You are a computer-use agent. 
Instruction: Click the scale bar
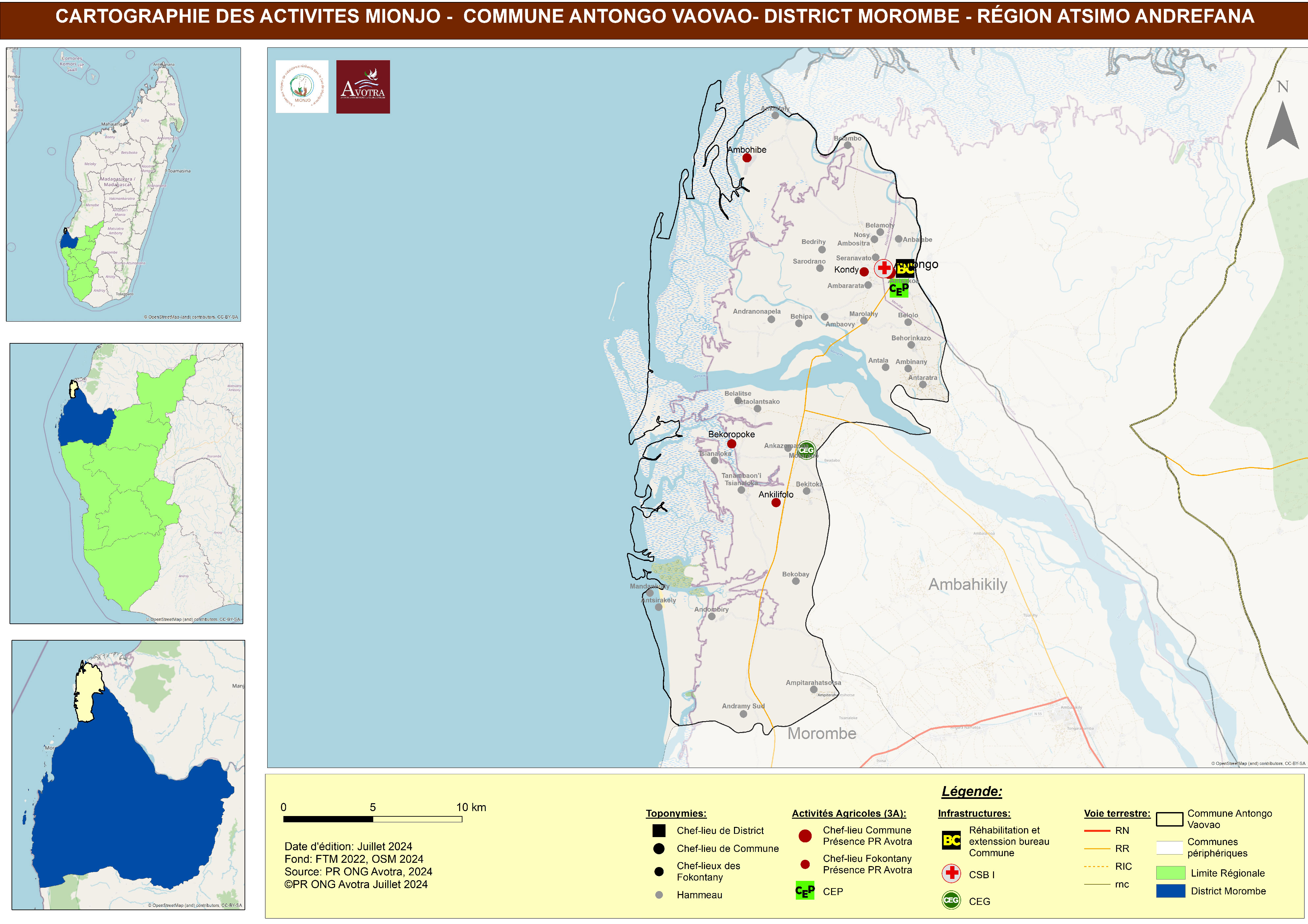(x=373, y=819)
